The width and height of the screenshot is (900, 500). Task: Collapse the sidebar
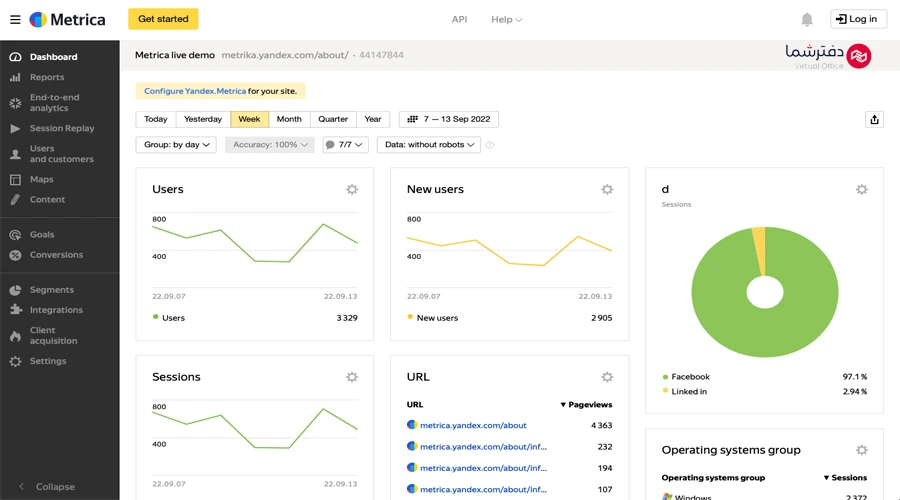[47, 487]
